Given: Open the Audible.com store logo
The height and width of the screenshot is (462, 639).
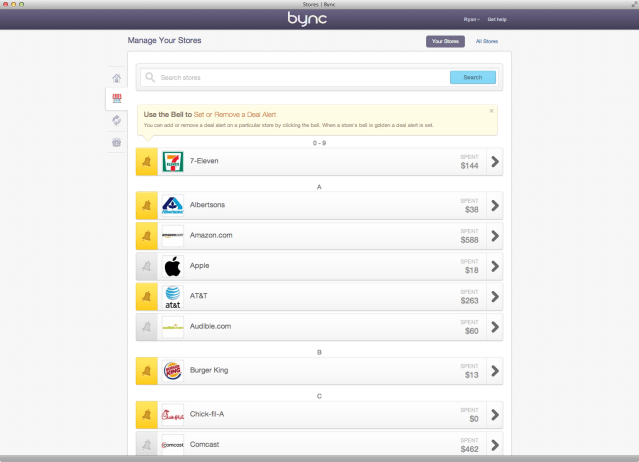Looking at the screenshot, I should (173, 327).
